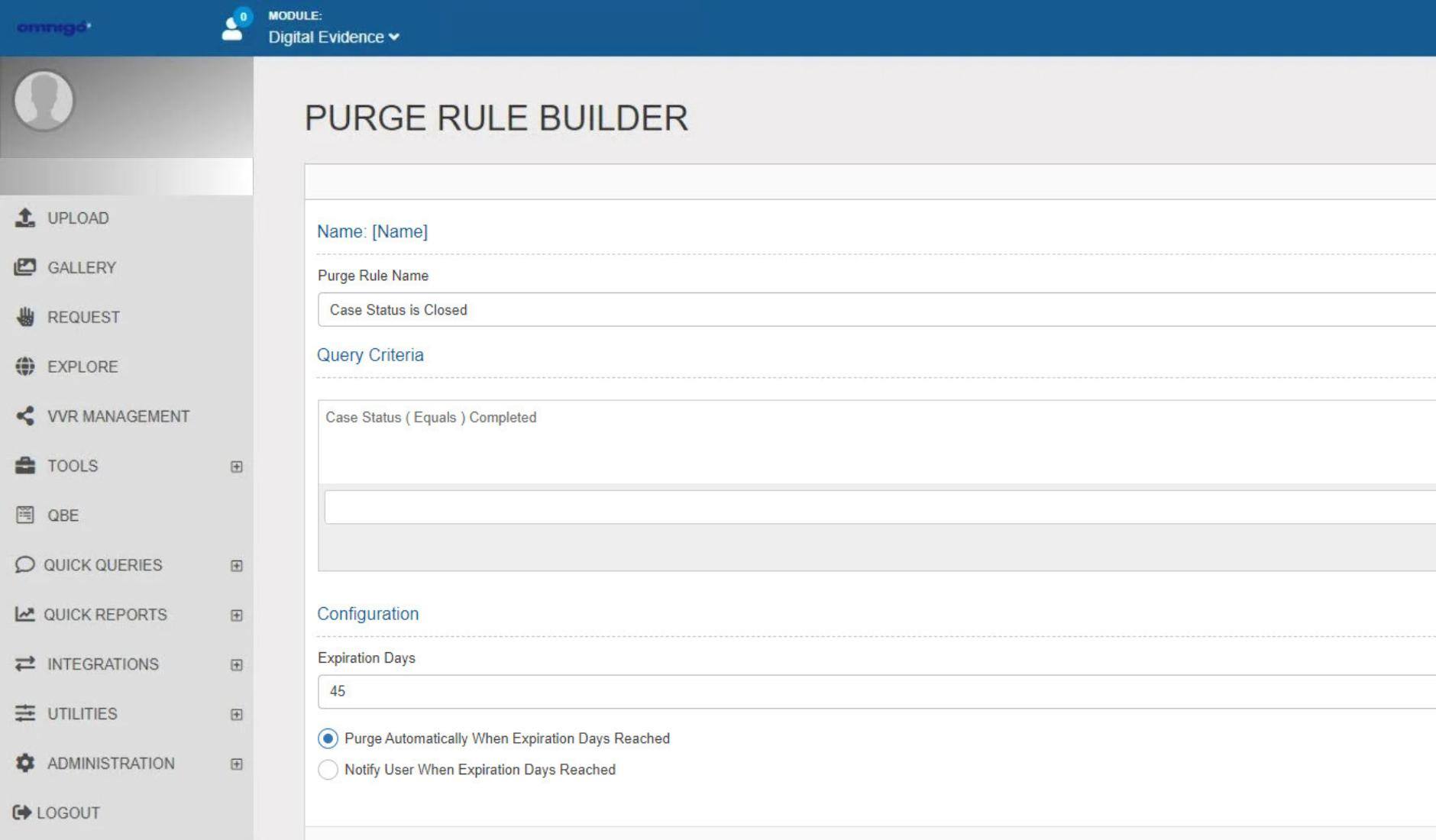Expand the Quick Queries submenu
The height and width of the screenshot is (840, 1436).
[237, 566]
